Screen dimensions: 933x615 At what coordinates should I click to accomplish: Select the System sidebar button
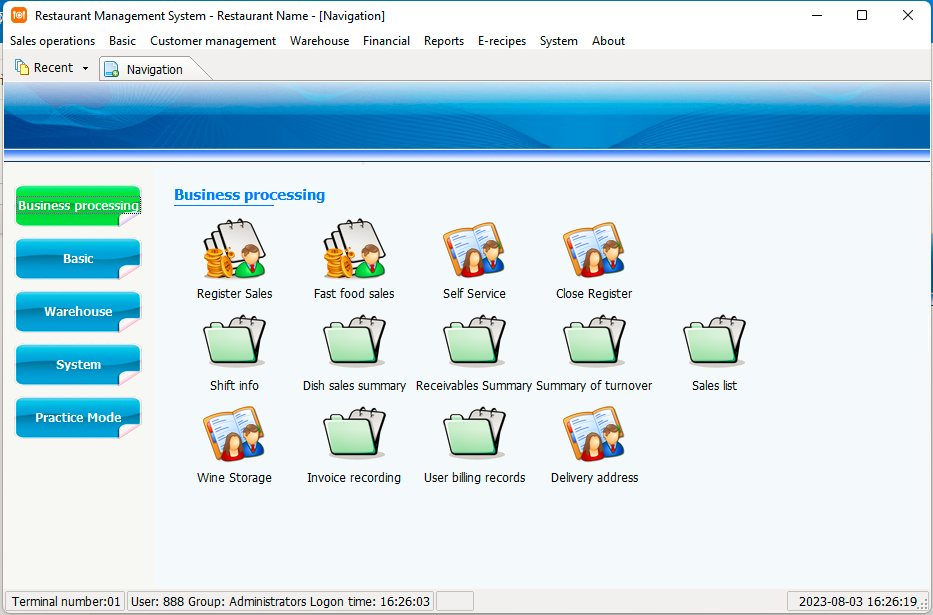[78, 365]
